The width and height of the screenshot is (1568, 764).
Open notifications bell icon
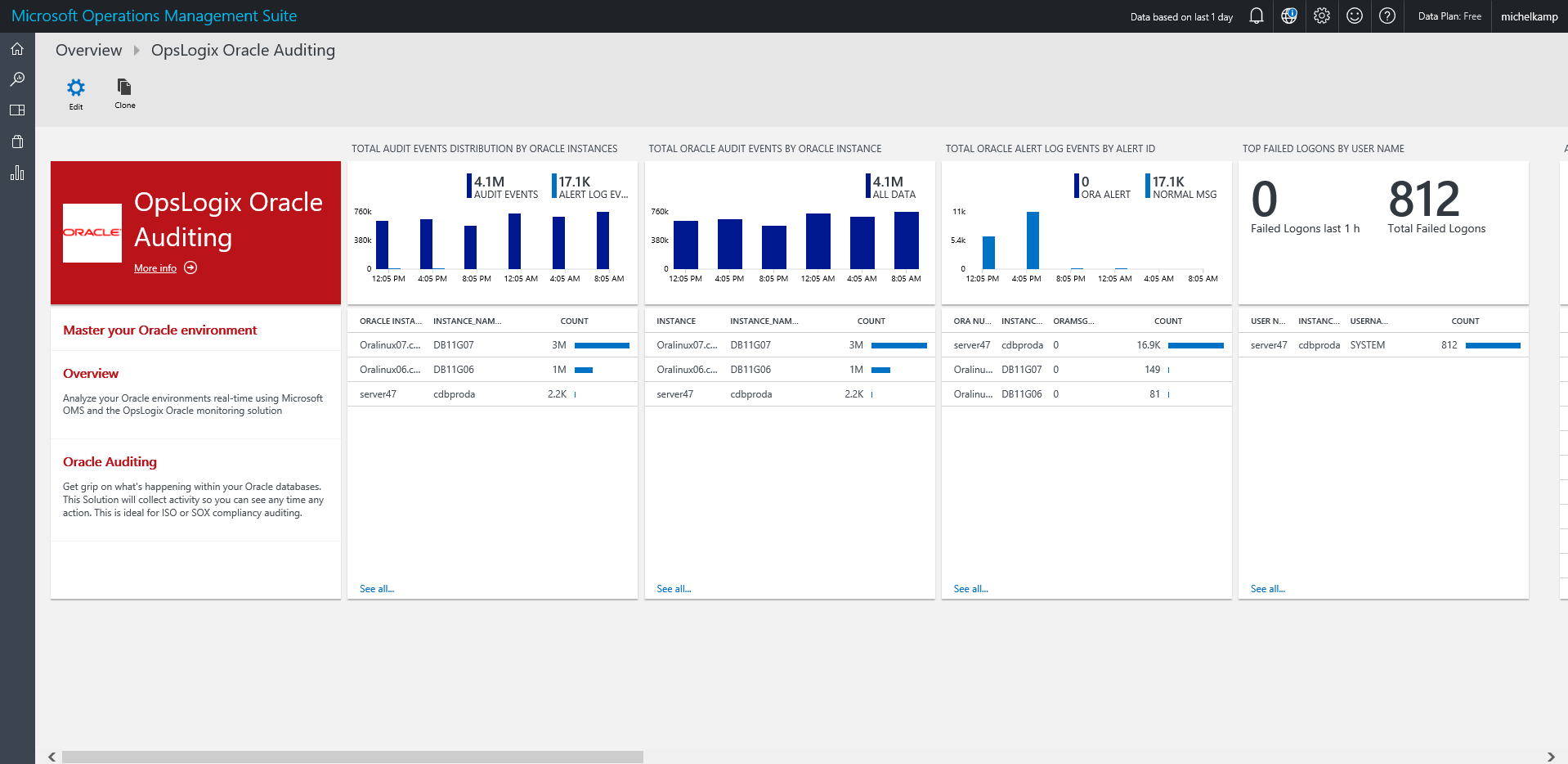(1257, 16)
